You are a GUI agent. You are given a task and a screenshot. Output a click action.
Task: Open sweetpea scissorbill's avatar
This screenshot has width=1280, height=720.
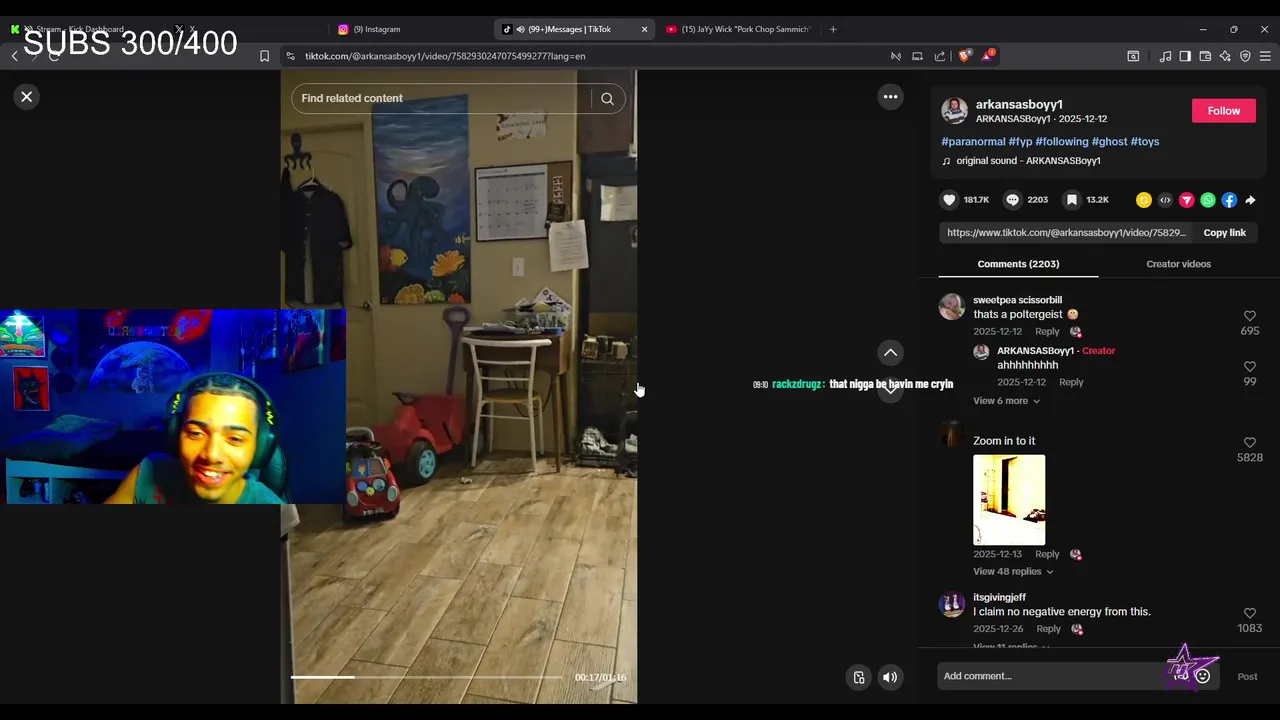(x=952, y=306)
